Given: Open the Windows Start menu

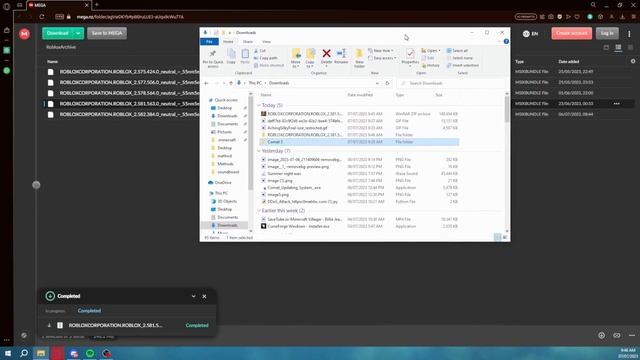Looking at the screenshot, I should click(x=8, y=353).
